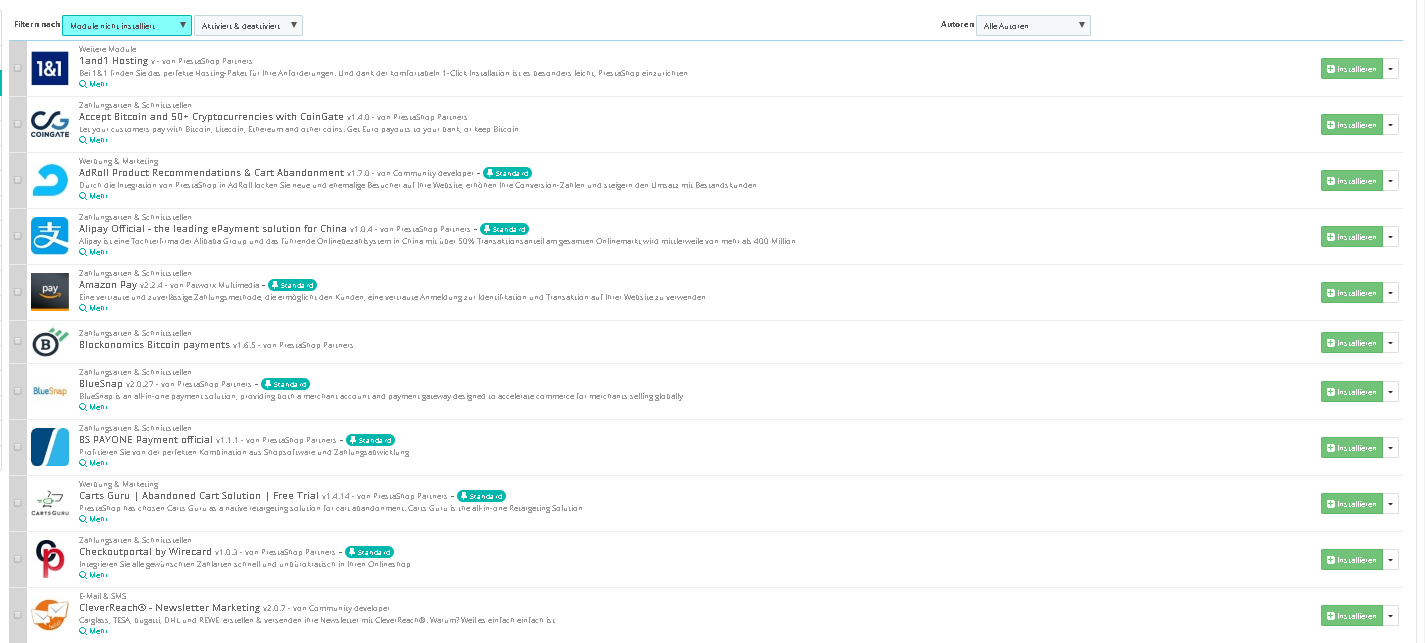Click the BS PAYONE module logo
The image size is (1425, 643).
(x=50, y=447)
